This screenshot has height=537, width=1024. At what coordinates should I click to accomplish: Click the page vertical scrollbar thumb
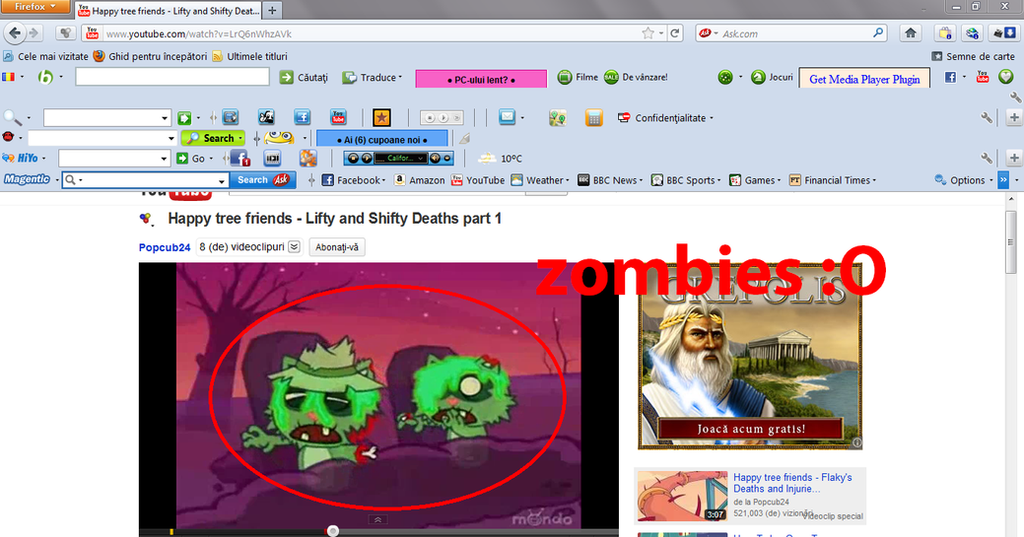[x=1011, y=242]
